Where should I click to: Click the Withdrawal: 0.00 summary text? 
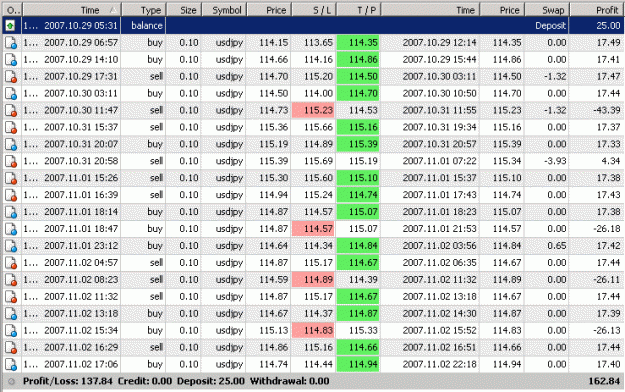pyautogui.click(x=289, y=382)
